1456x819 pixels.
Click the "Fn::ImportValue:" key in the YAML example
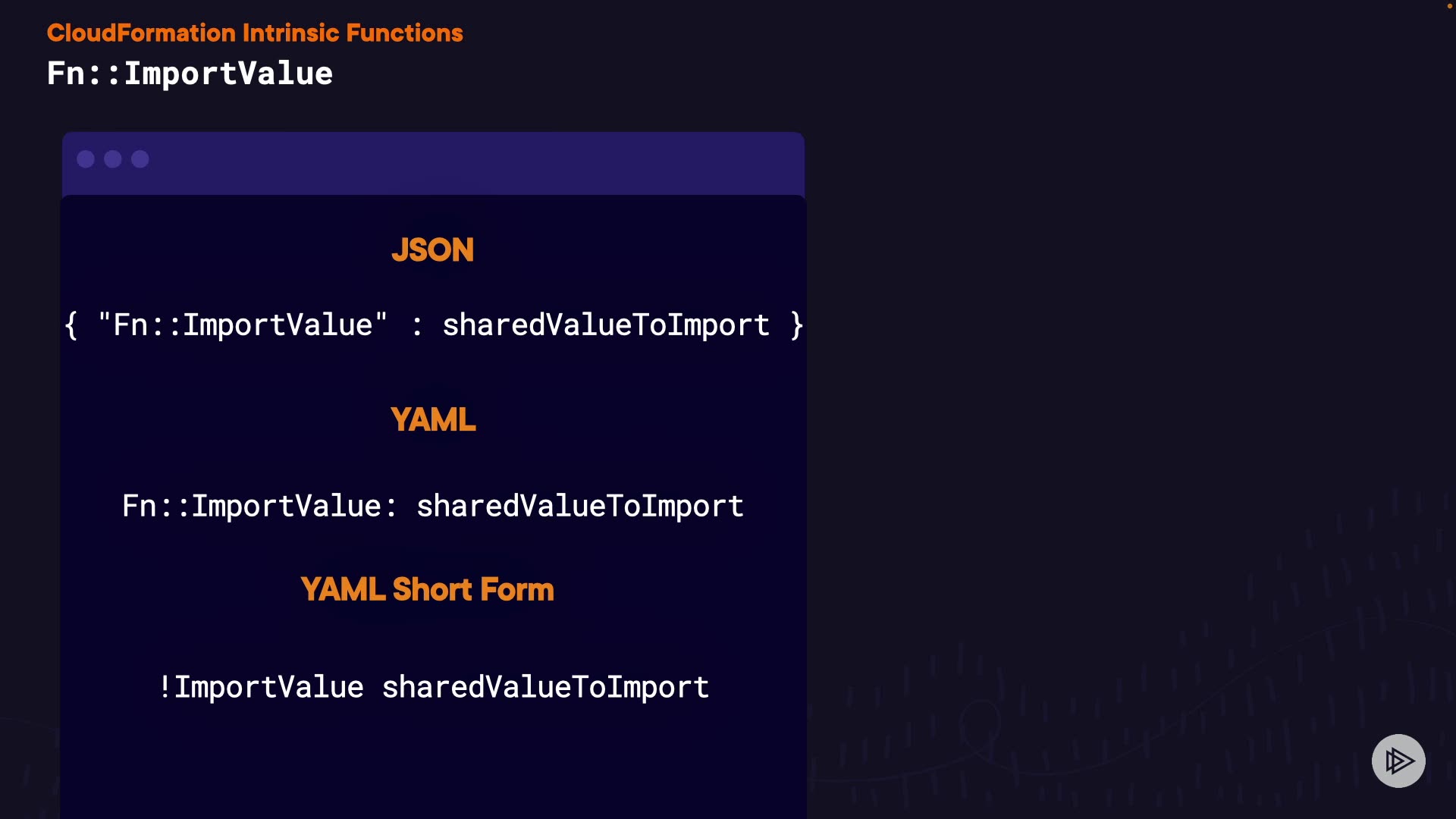tap(259, 506)
